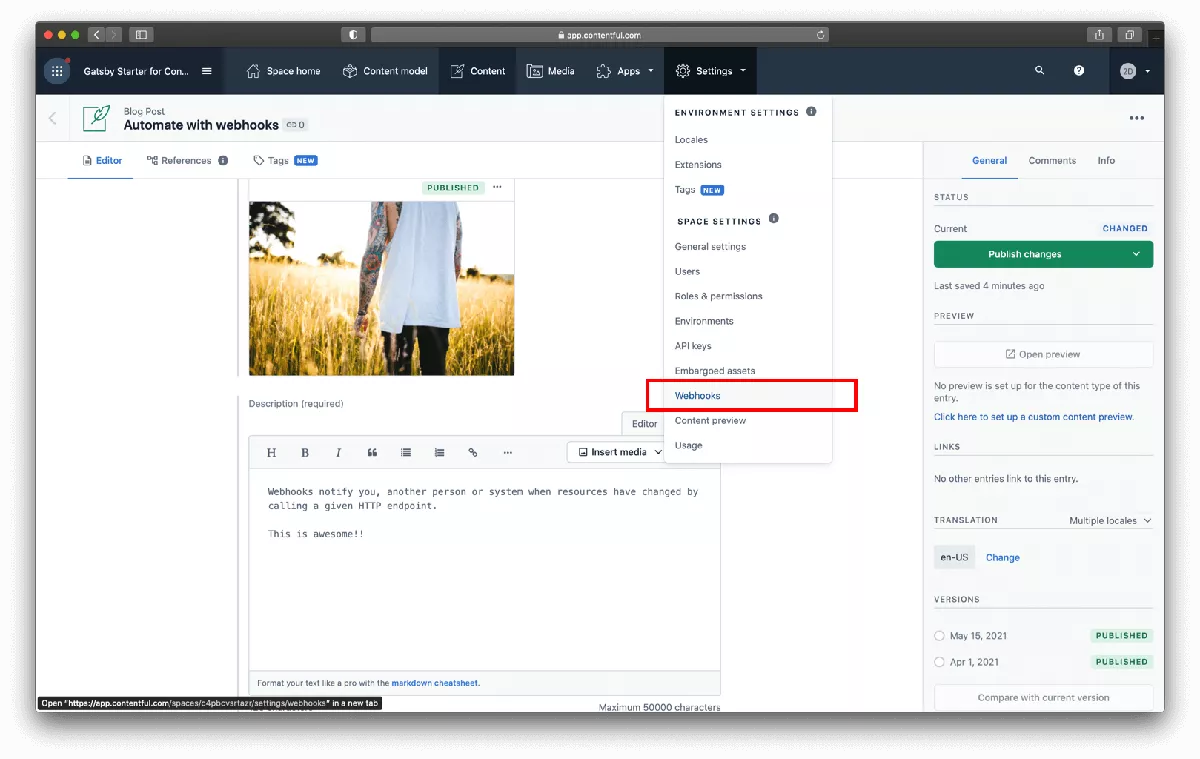The image size is (1200, 759).
Task: Select the May 15, 2021 version radio button
Action: coord(939,635)
